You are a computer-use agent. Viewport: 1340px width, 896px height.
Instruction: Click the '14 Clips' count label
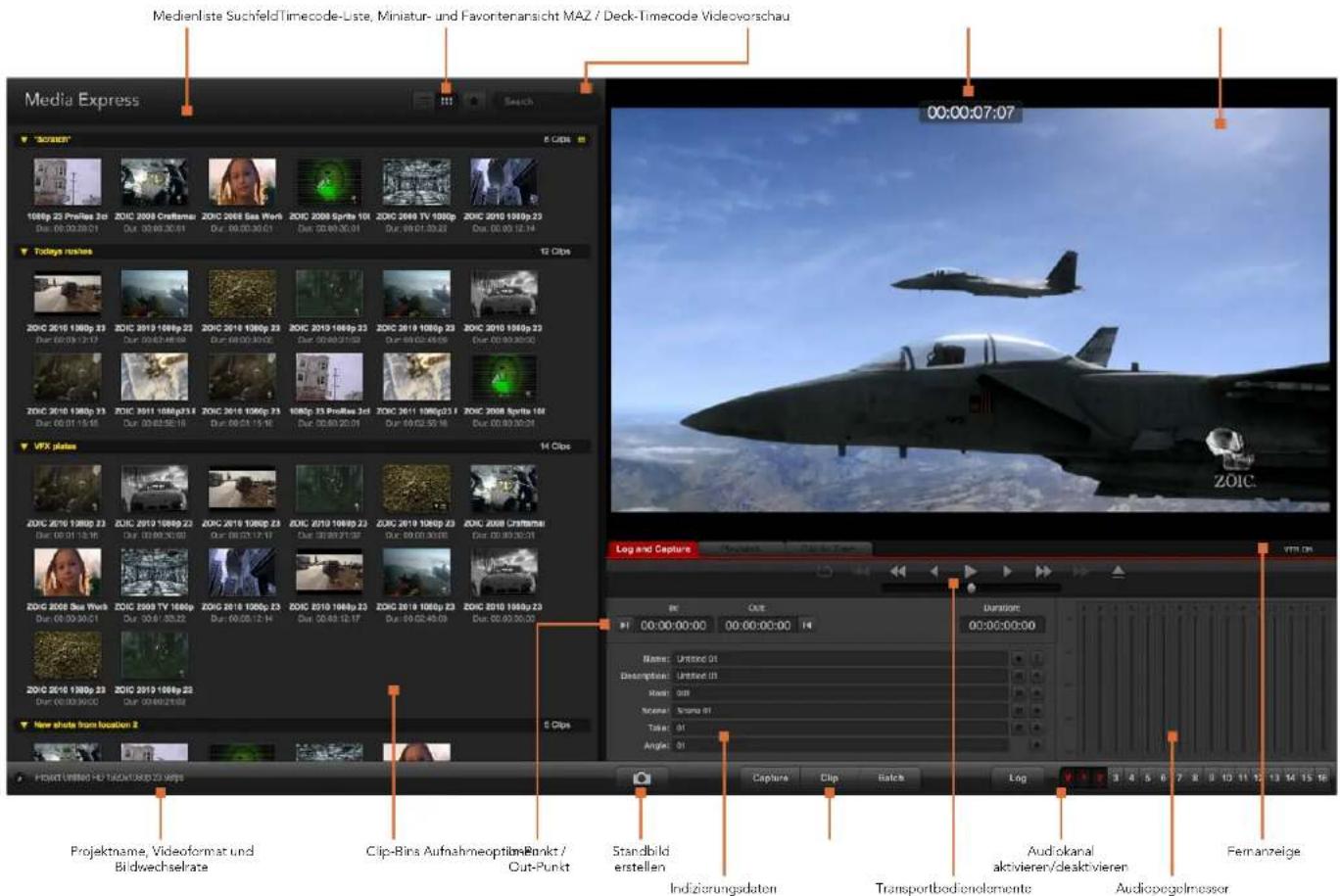pos(554,447)
